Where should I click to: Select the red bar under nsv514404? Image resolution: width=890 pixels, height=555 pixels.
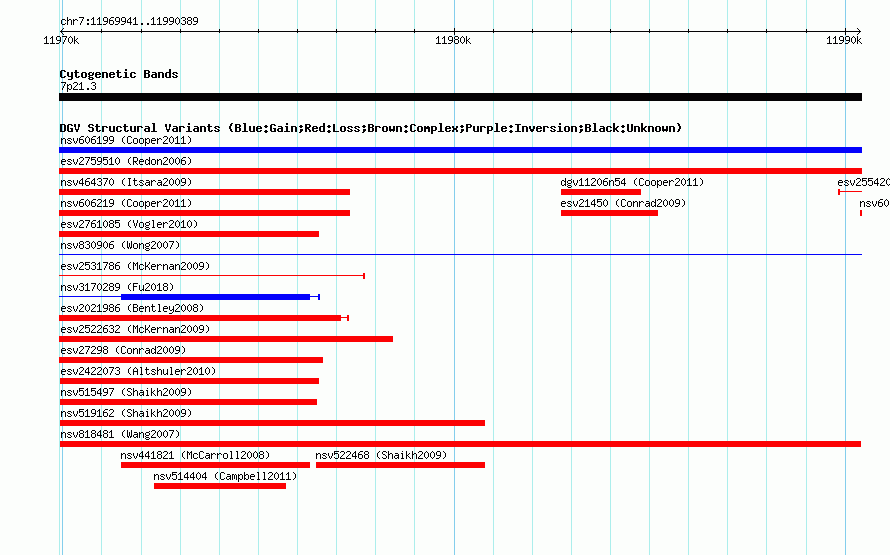[220, 486]
